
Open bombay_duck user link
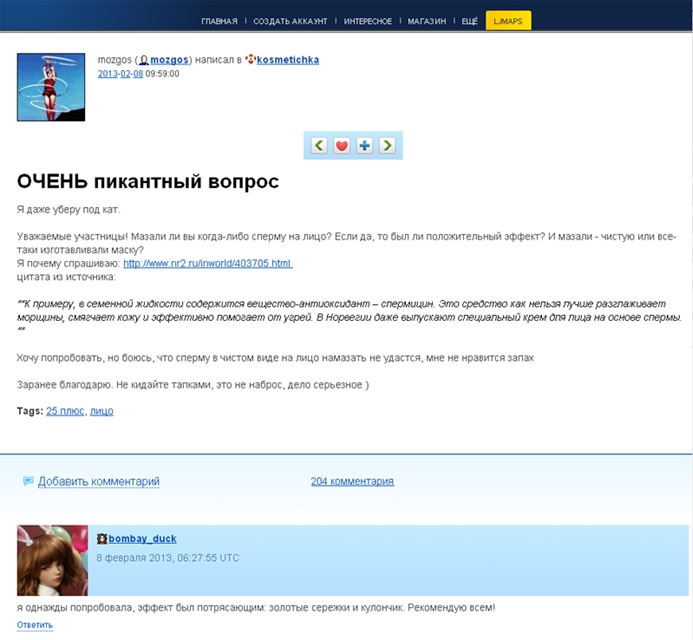(142, 539)
